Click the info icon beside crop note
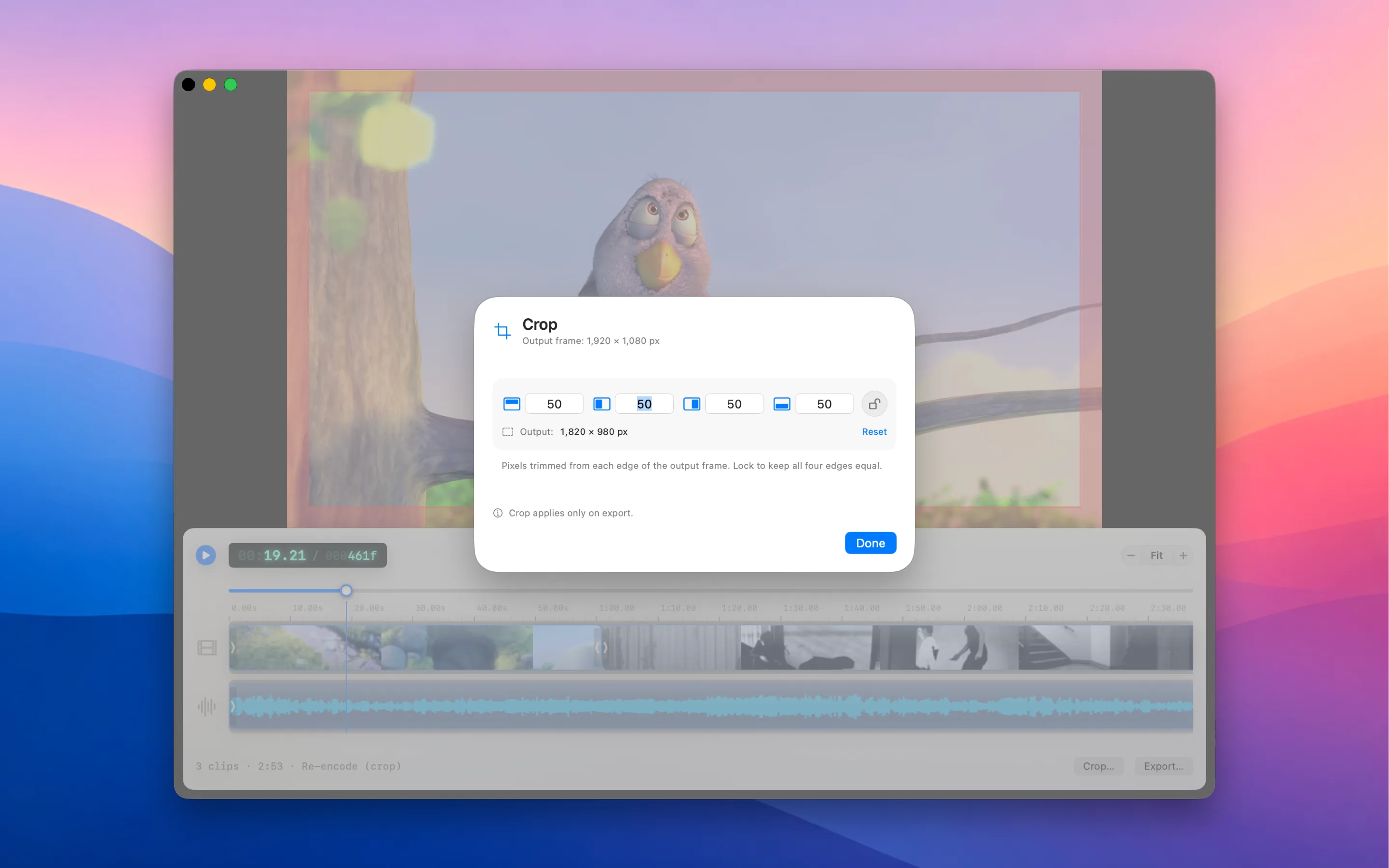 pos(498,513)
